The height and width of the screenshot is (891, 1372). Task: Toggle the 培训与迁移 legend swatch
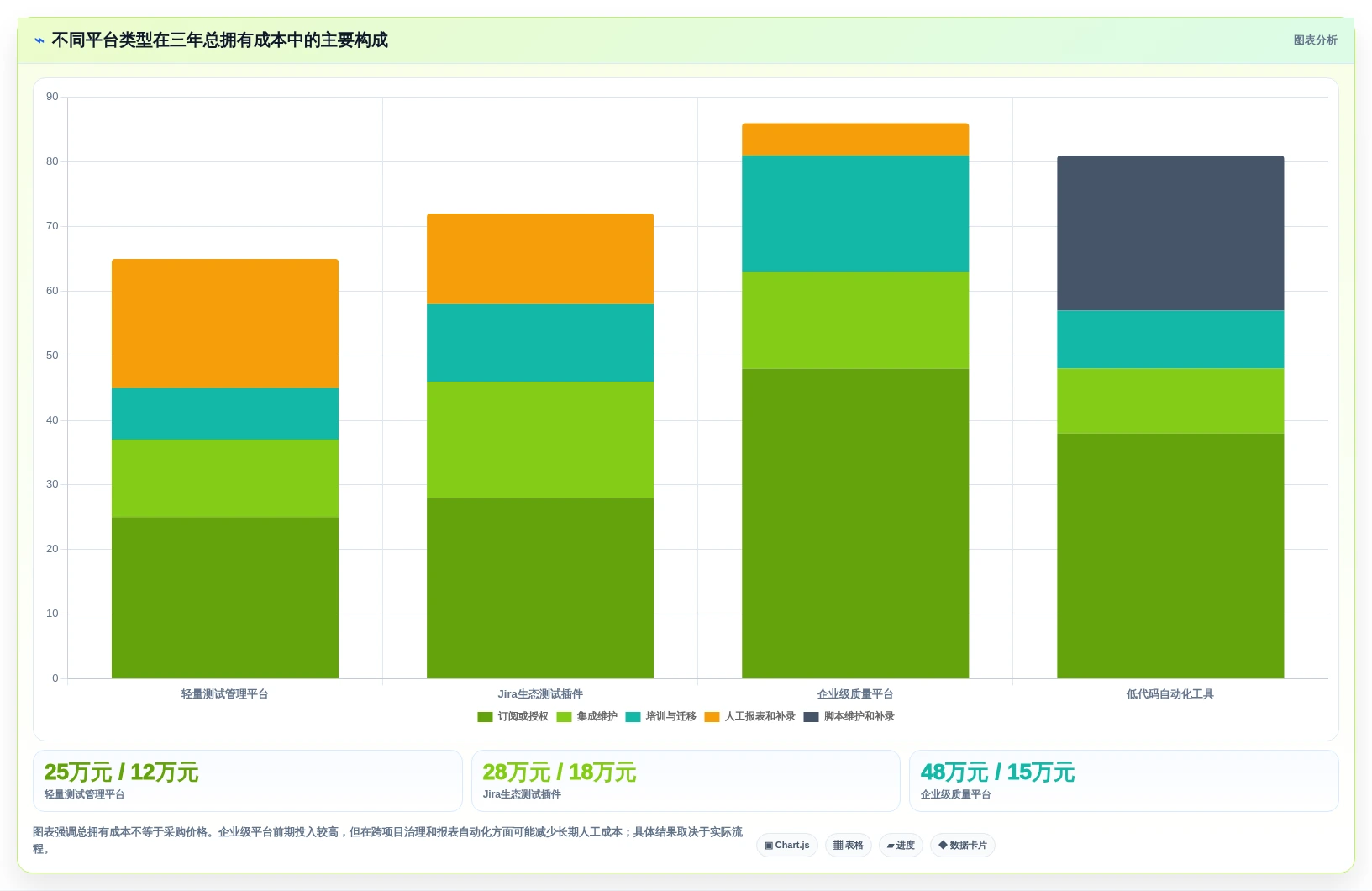633,717
